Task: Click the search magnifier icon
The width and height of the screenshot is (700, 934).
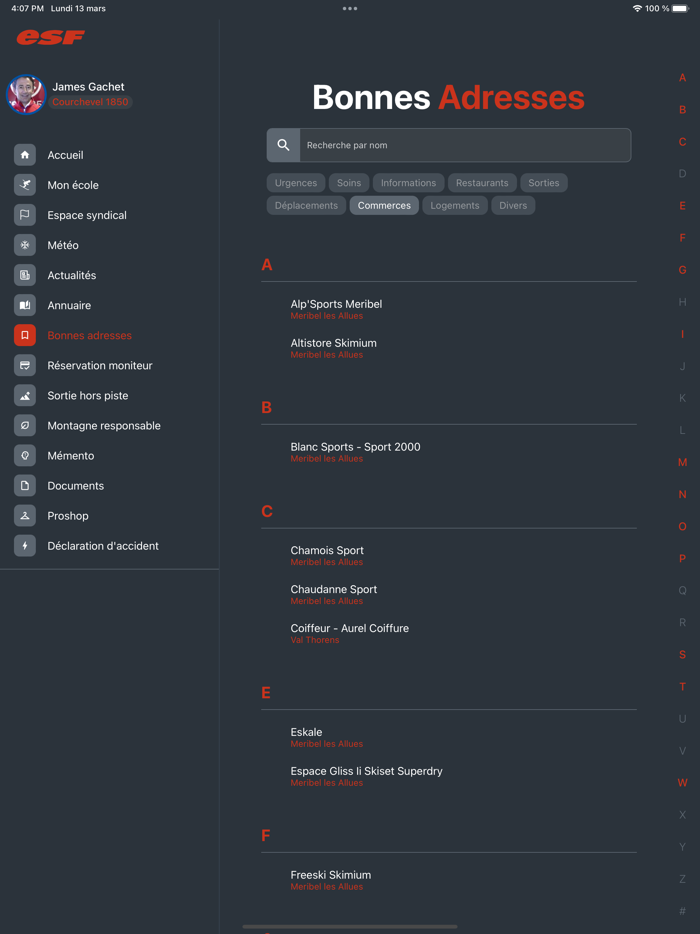Action: point(284,145)
